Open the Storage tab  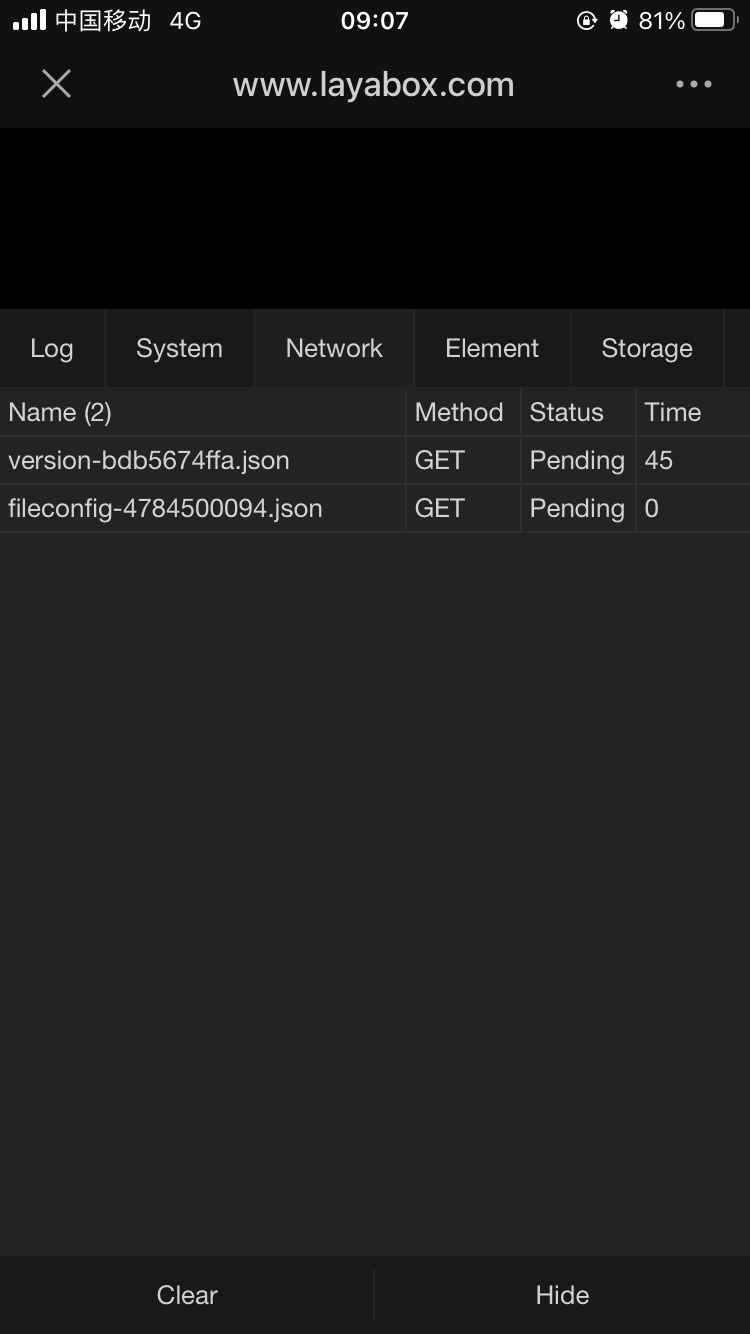coord(647,348)
